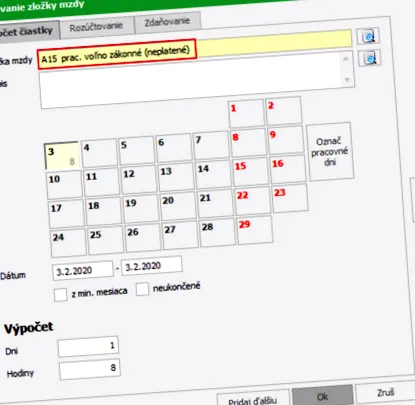
Task: Confirm with the Ok button
Action: point(323,397)
